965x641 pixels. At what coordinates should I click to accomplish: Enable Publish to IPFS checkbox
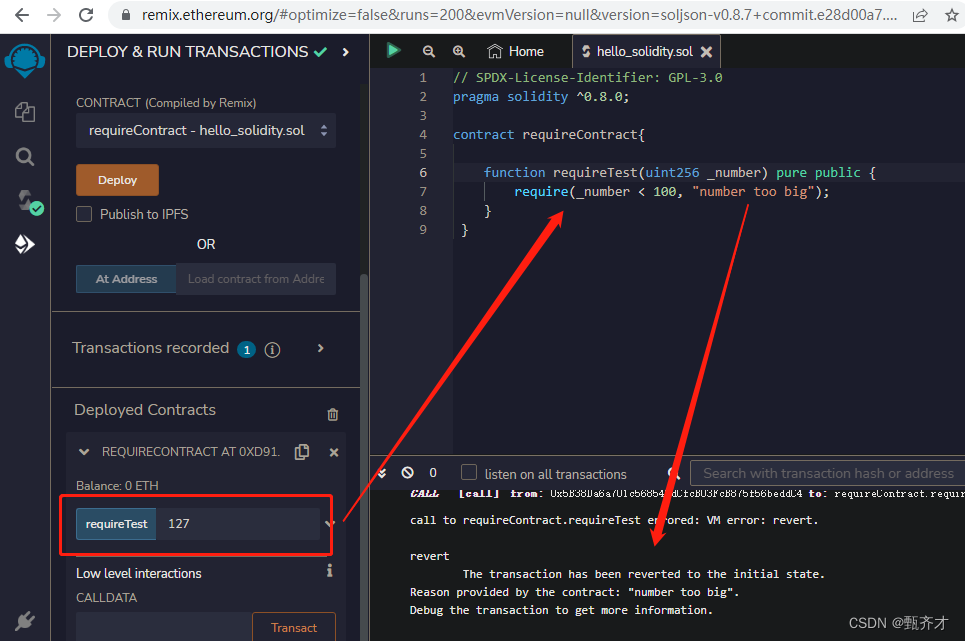point(84,214)
